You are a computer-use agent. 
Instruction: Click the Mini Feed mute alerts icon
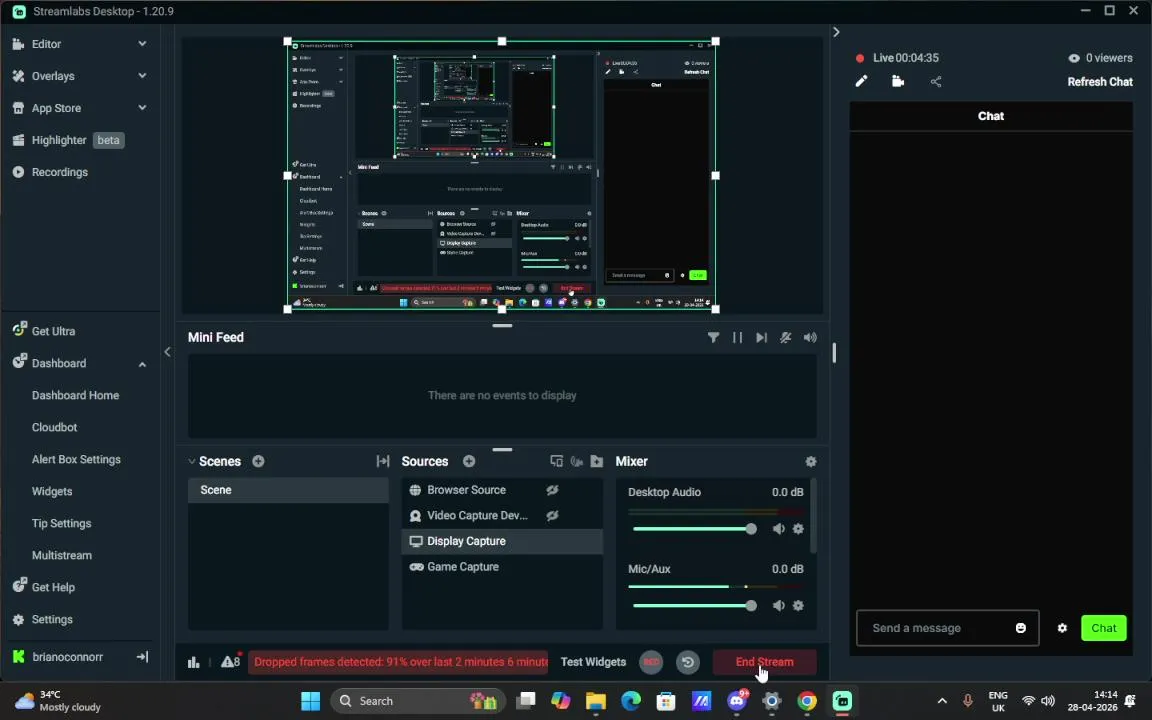pyautogui.click(x=785, y=337)
